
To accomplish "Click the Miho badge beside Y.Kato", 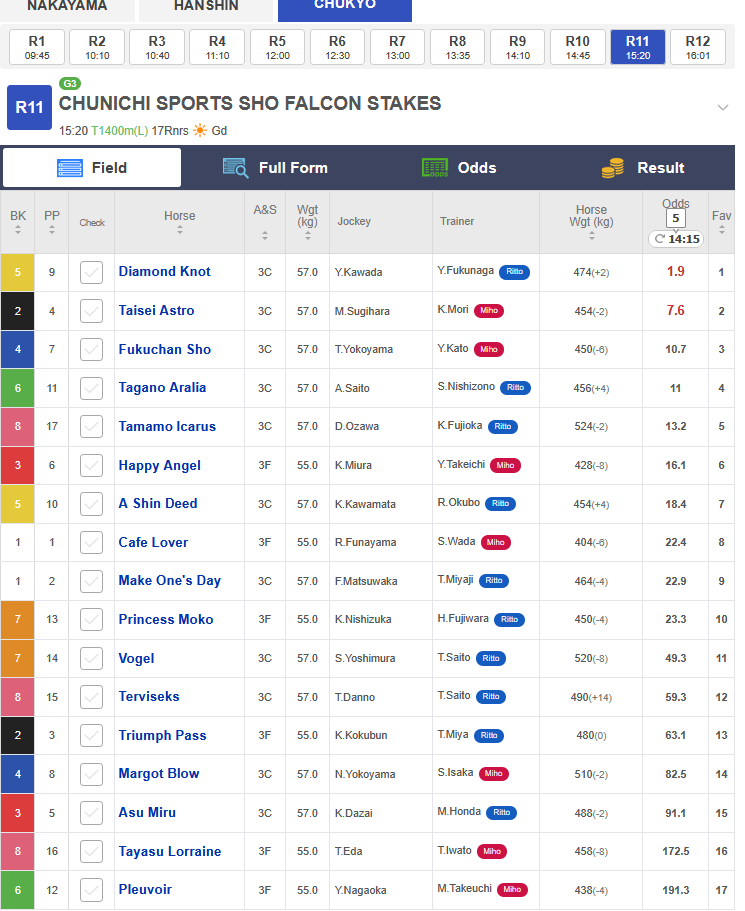I will pos(489,349).
